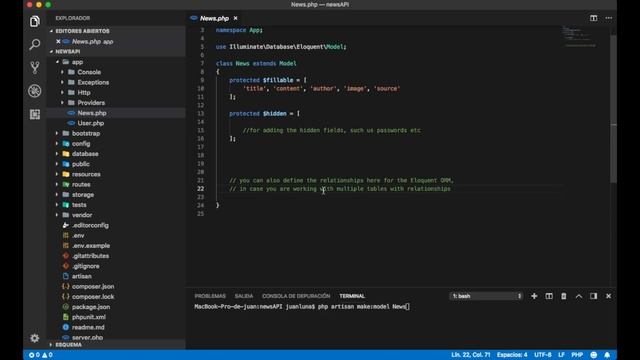Screen dimensions: 640x360
Task: Open the artisan file
Action: [82, 276]
